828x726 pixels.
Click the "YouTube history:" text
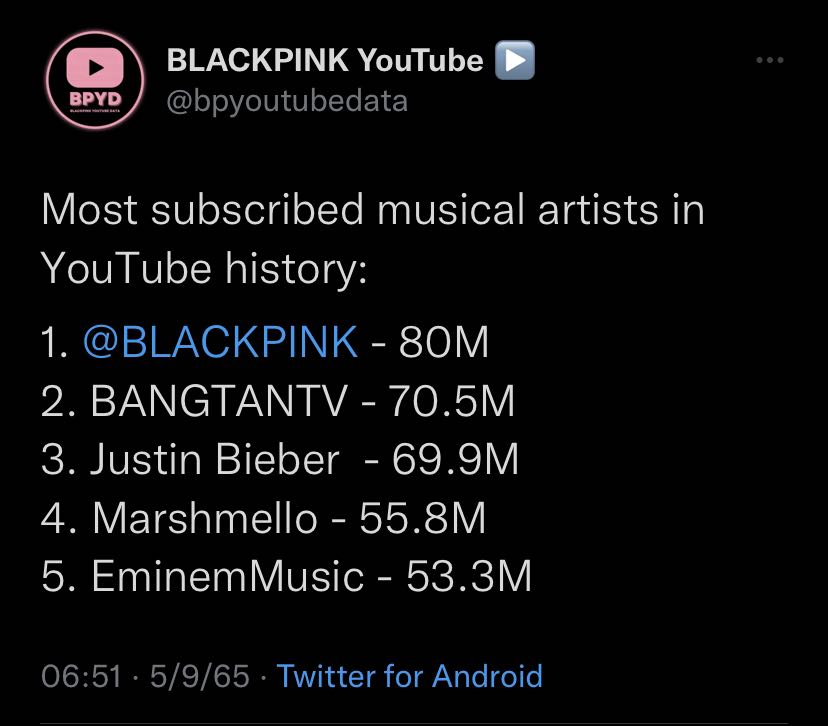point(204,268)
